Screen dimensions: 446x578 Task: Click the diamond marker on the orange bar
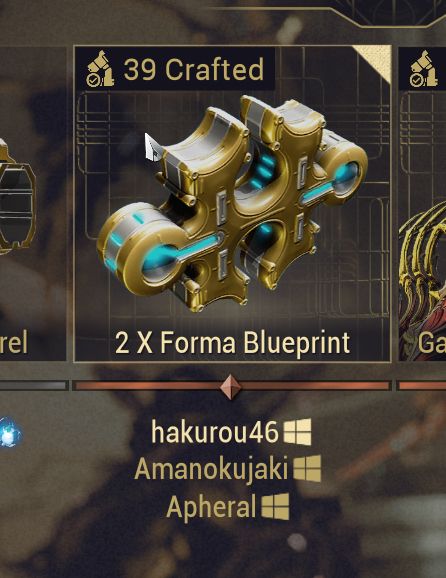pos(231,387)
